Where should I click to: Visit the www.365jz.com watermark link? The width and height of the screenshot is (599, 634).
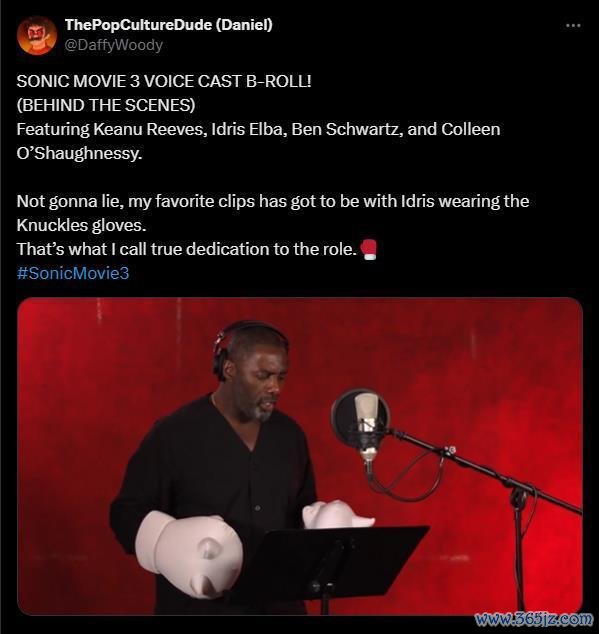click(534, 619)
